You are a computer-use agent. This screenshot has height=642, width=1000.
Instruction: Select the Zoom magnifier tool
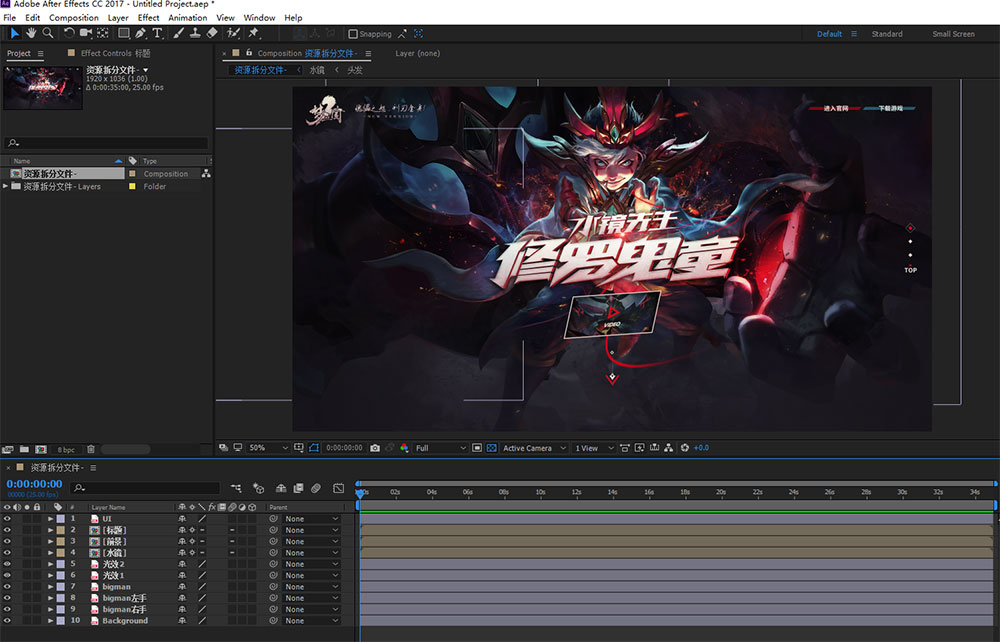tap(48, 33)
